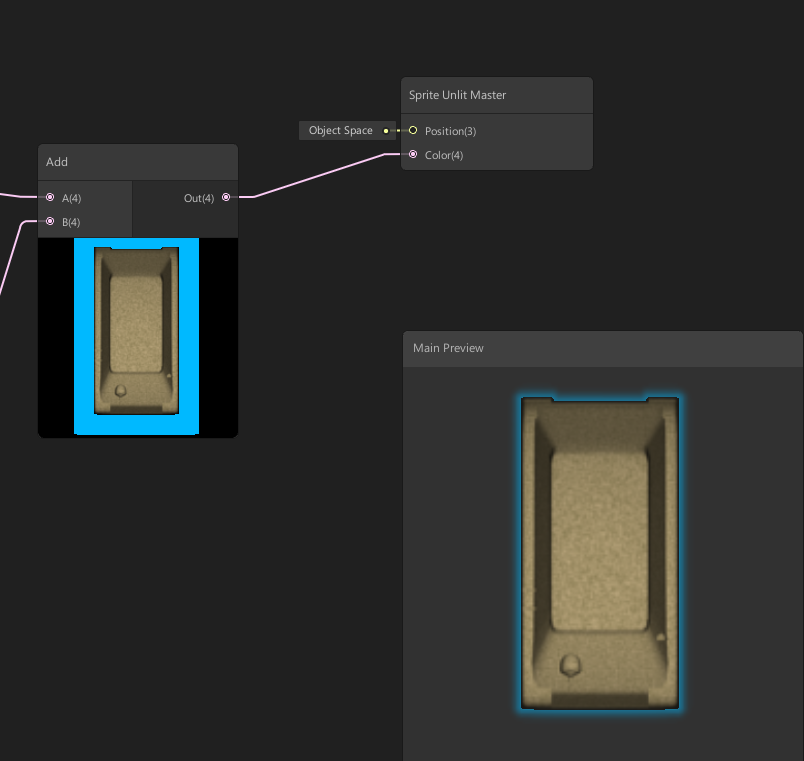Click the cyan-bordered sprite preview in Add node
804x761 pixels.
[137, 337]
